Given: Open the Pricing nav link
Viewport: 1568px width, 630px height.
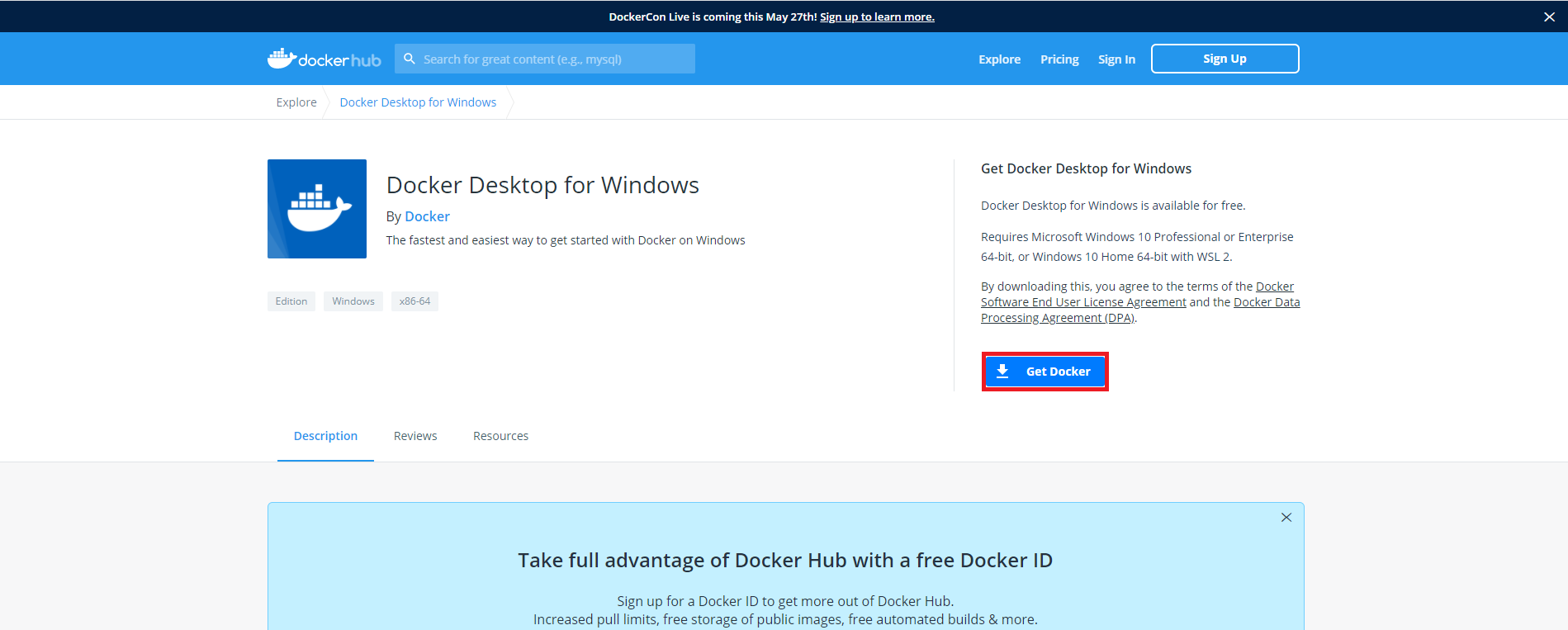Looking at the screenshot, I should [x=1059, y=59].
